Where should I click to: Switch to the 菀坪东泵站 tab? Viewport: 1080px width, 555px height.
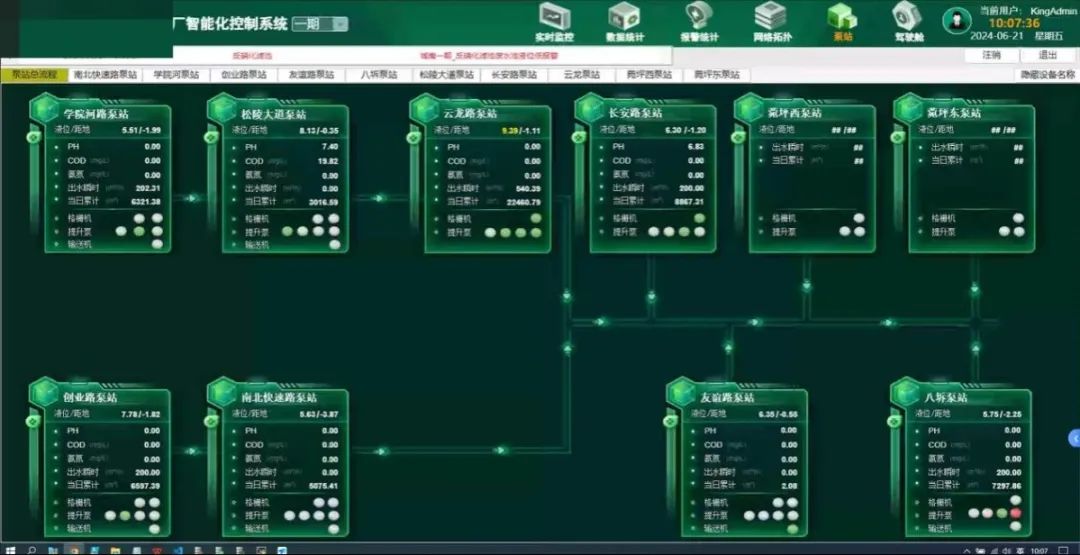coord(717,75)
